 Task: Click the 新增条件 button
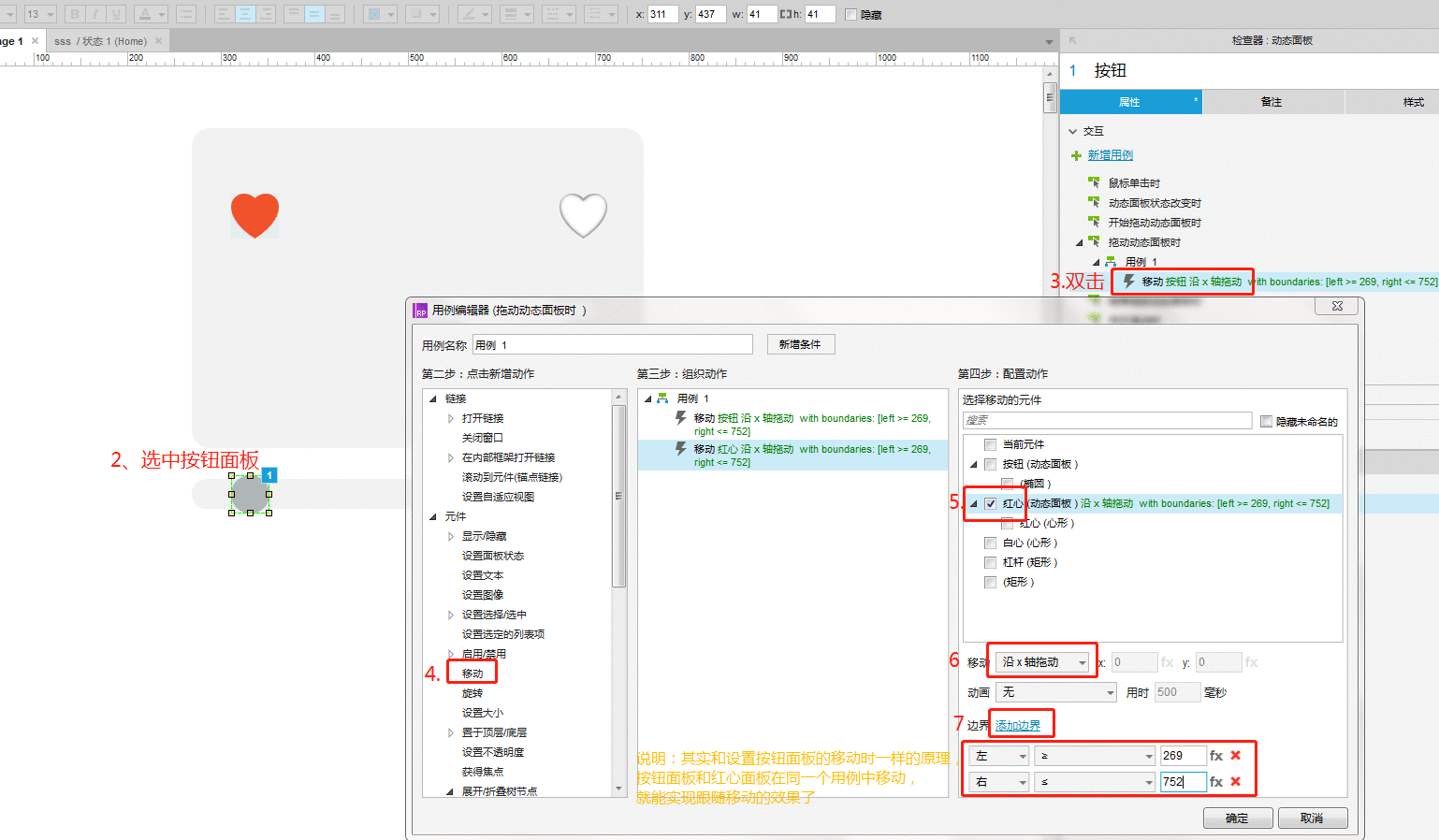[x=800, y=344]
